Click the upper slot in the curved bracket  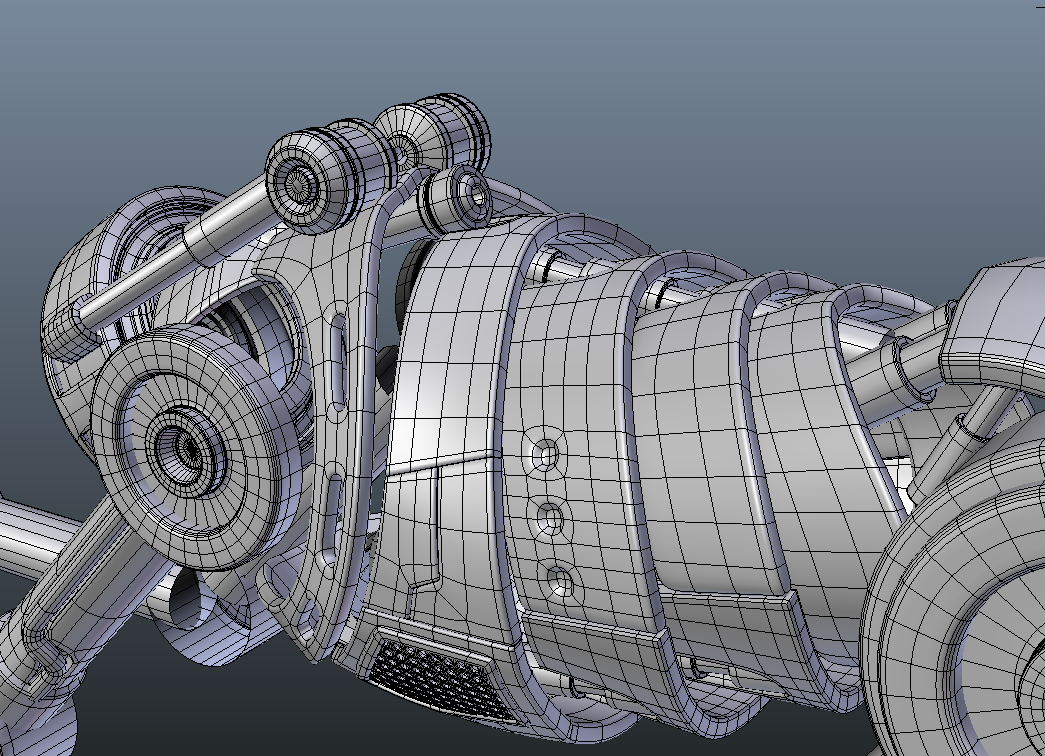pyautogui.click(x=338, y=358)
